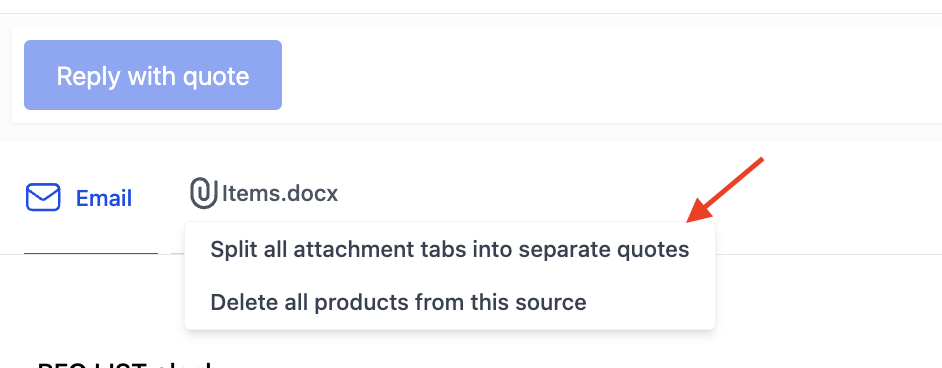Click the "Items.docx" file name text

[x=280, y=193]
